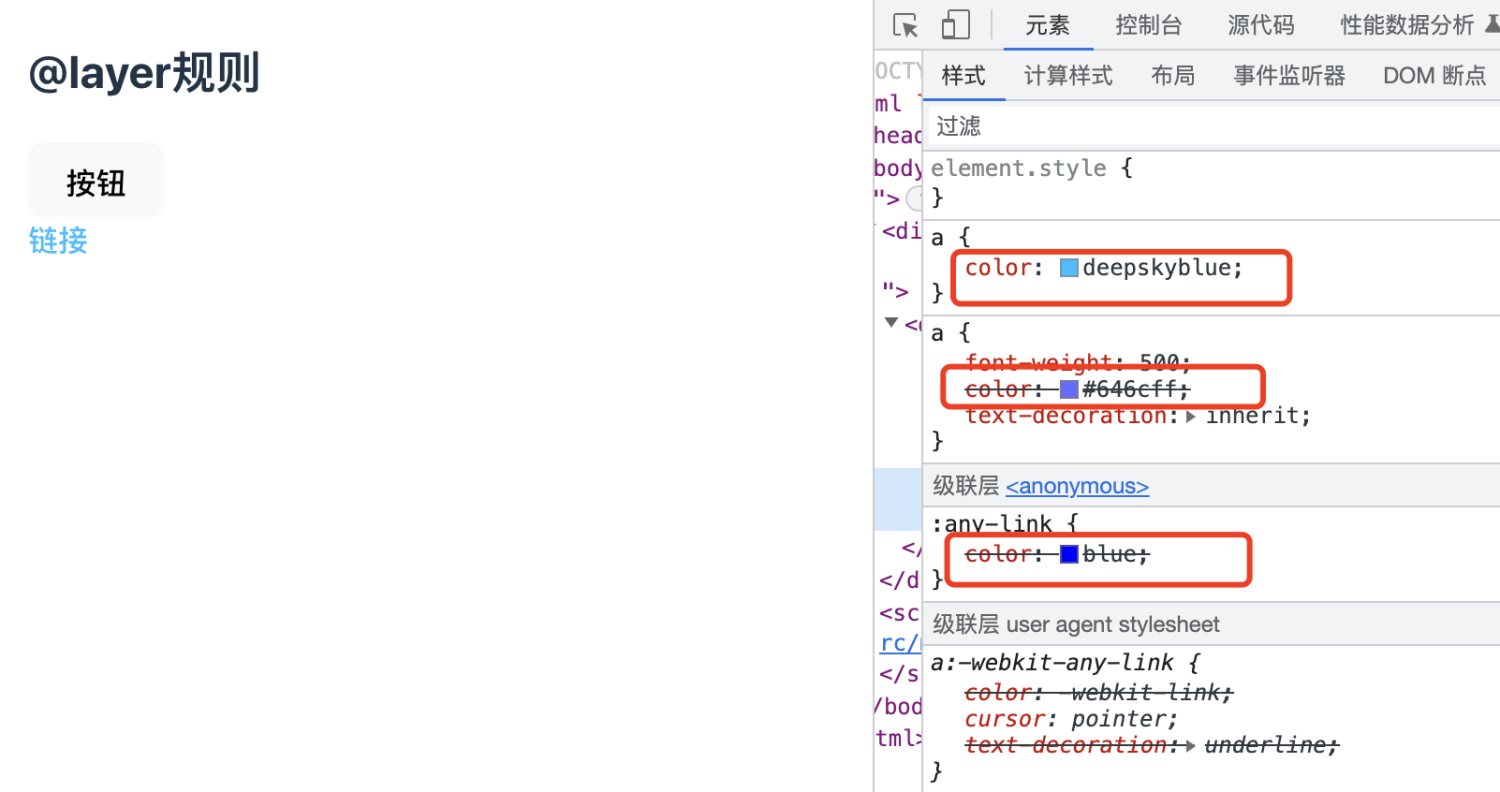Open the 计算样式 sub-tab
This screenshot has width=1500, height=792.
(1068, 76)
